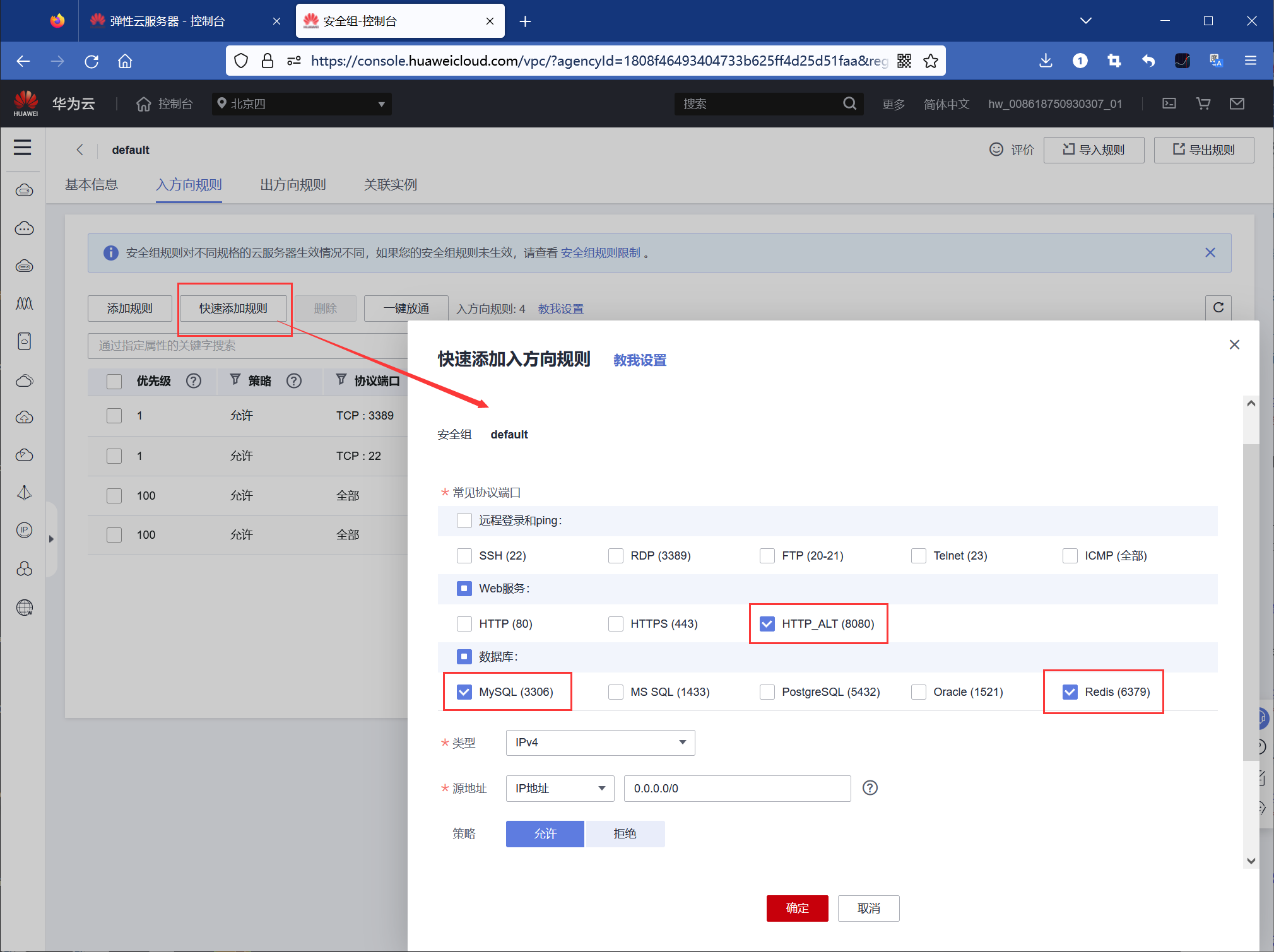The width and height of the screenshot is (1274, 952).
Task: Select the 拒绝 policy option
Action: tap(625, 834)
